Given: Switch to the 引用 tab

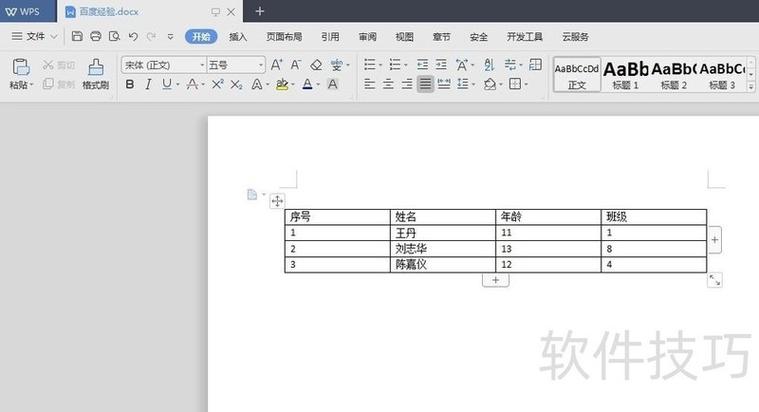Looking at the screenshot, I should pyautogui.click(x=330, y=37).
